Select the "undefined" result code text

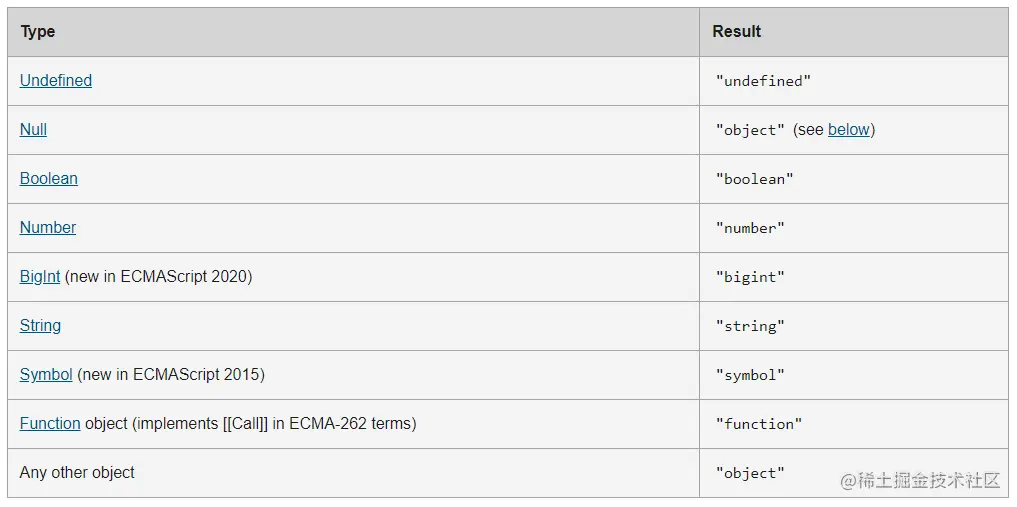click(x=763, y=81)
